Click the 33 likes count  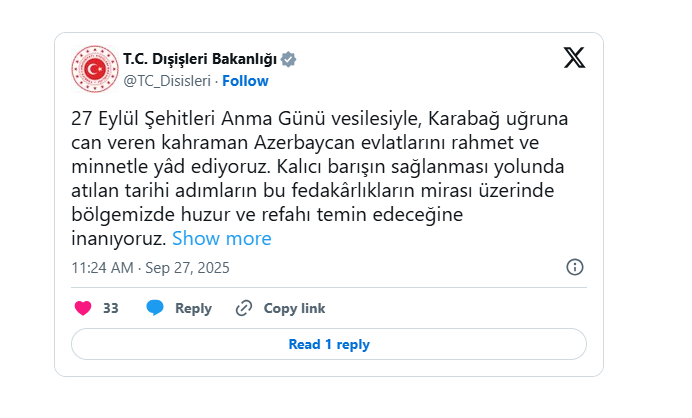[111, 308]
